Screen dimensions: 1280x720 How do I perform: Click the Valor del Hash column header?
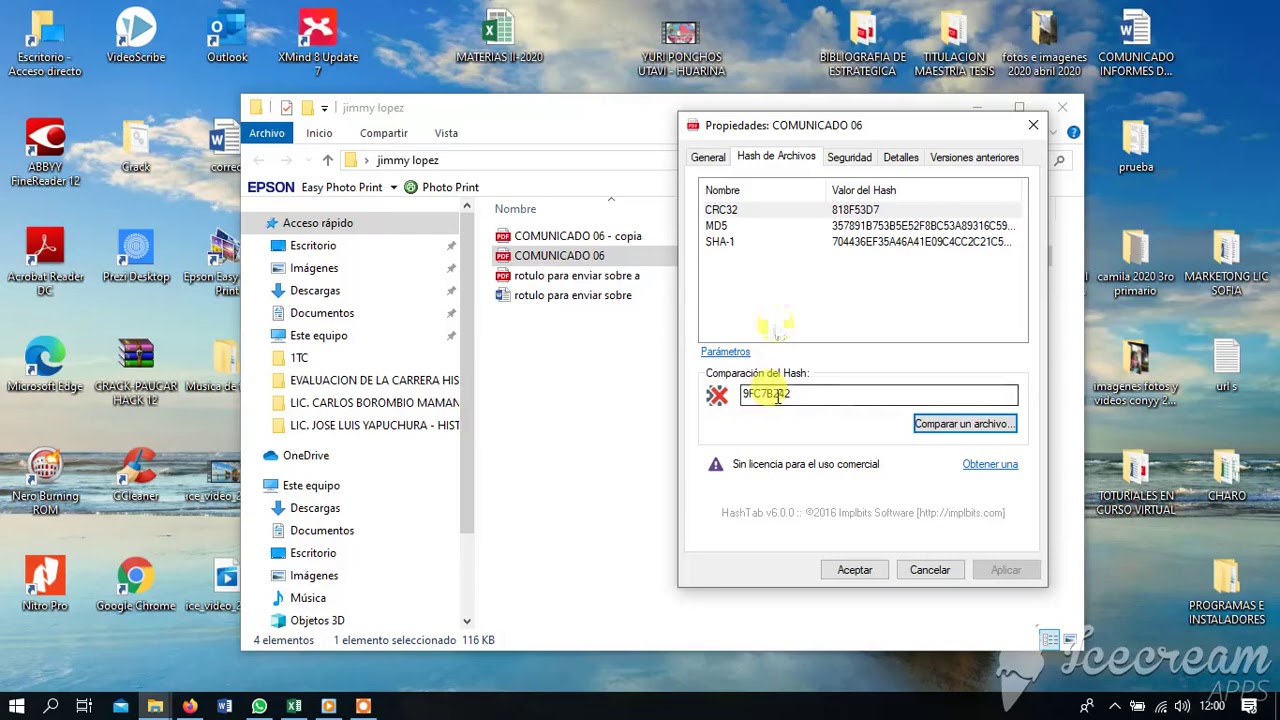point(926,190)
